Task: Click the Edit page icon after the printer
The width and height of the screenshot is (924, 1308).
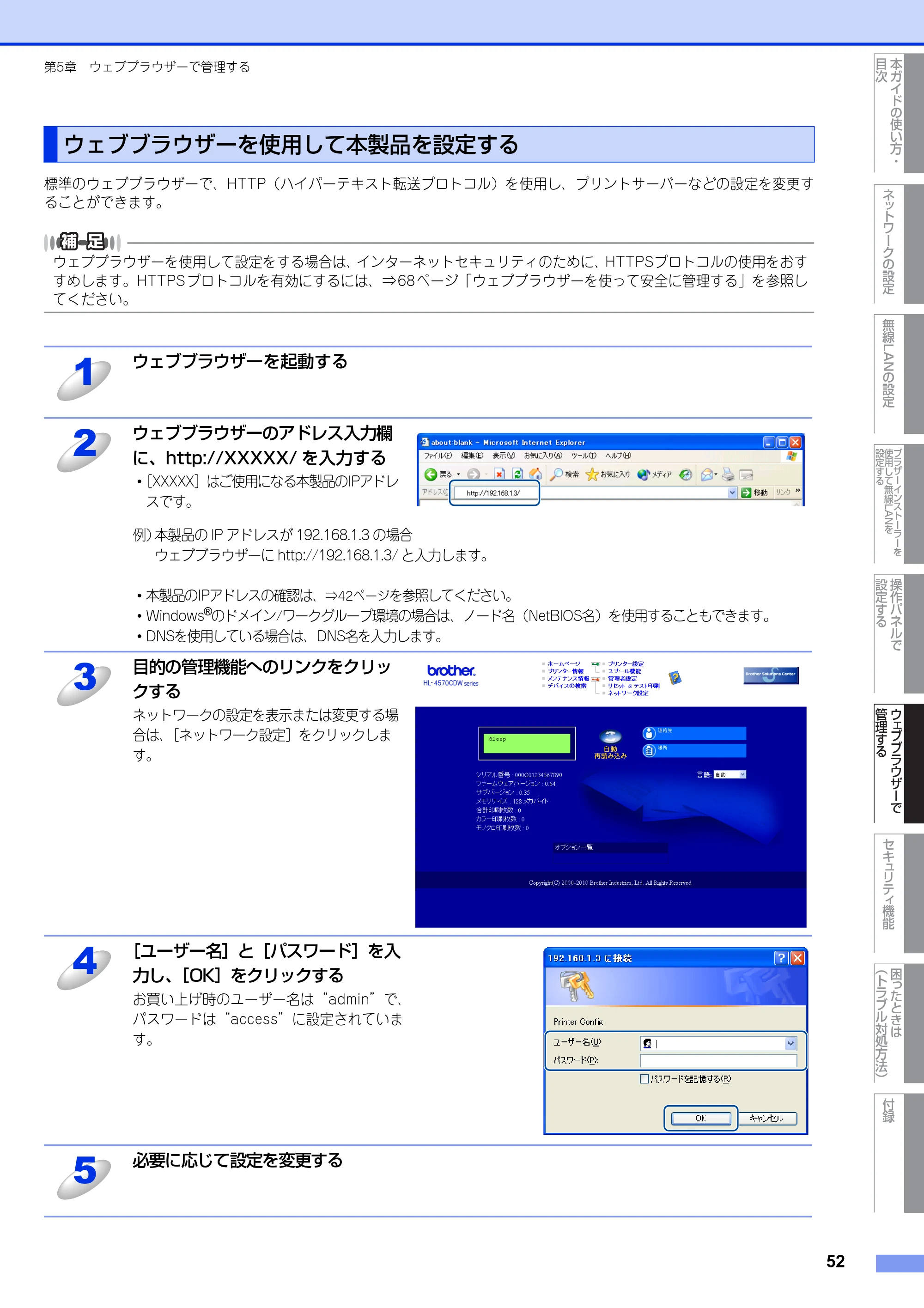Action: point(746,475)
